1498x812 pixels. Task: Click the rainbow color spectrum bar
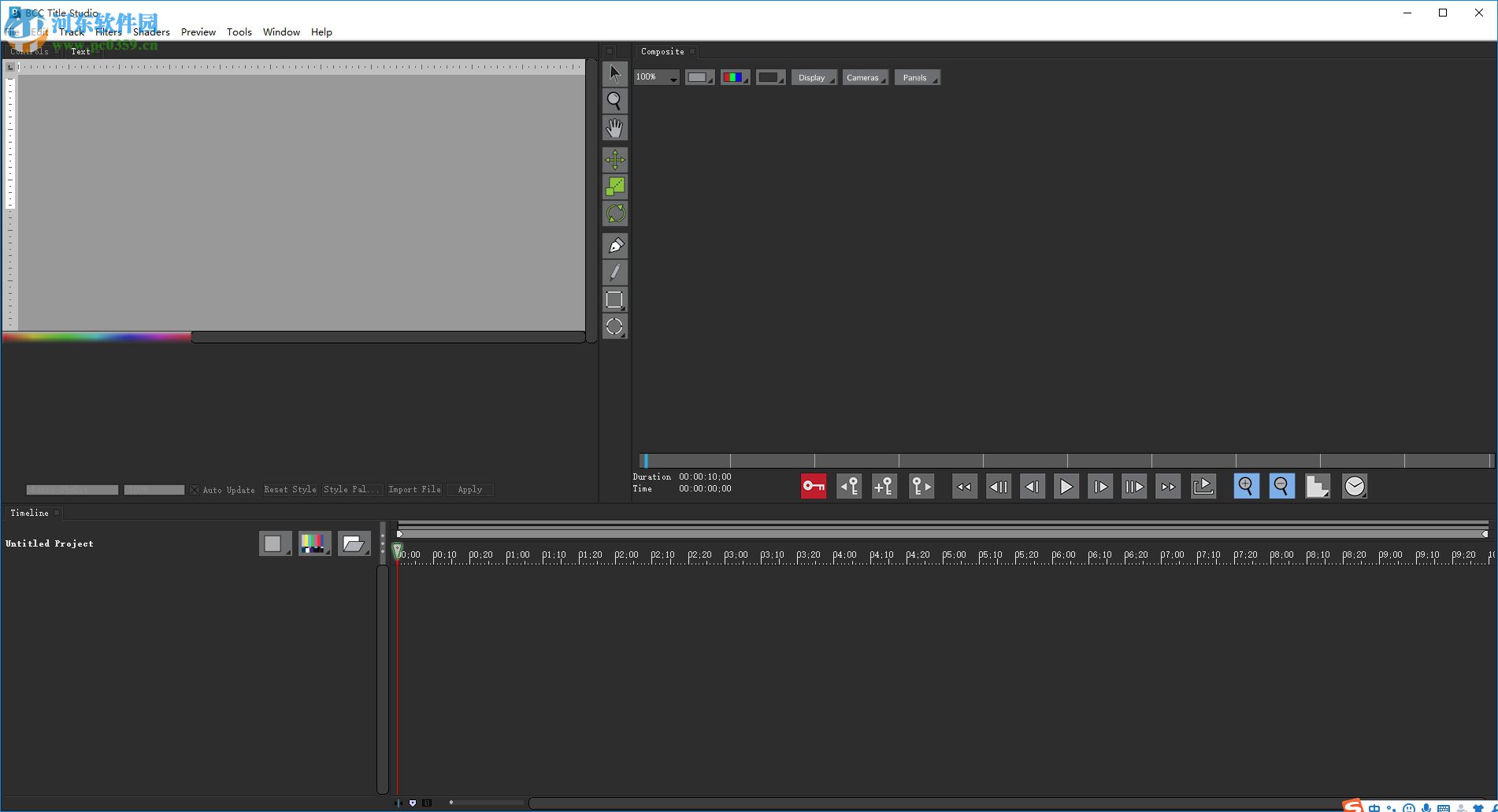[x=97, y=337]
